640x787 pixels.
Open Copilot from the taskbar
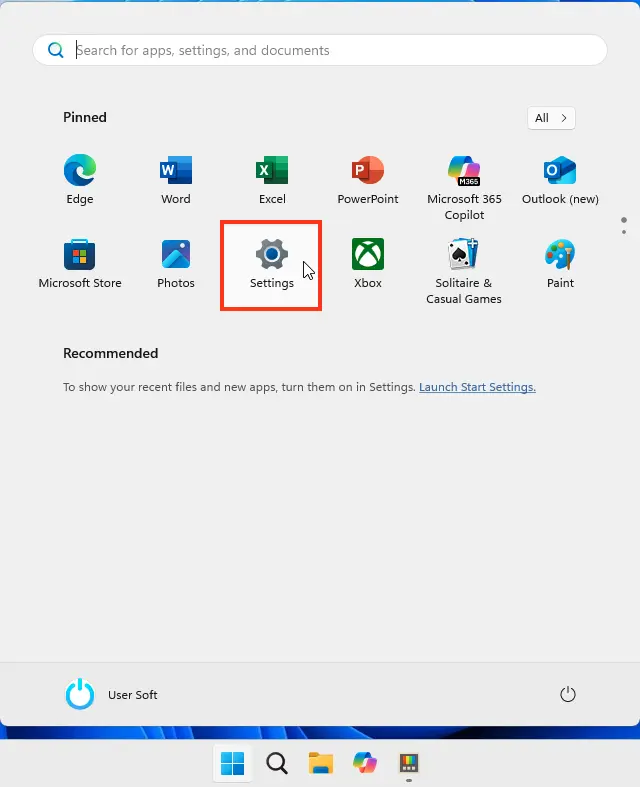pyautogui.click(x=365, y=763)
